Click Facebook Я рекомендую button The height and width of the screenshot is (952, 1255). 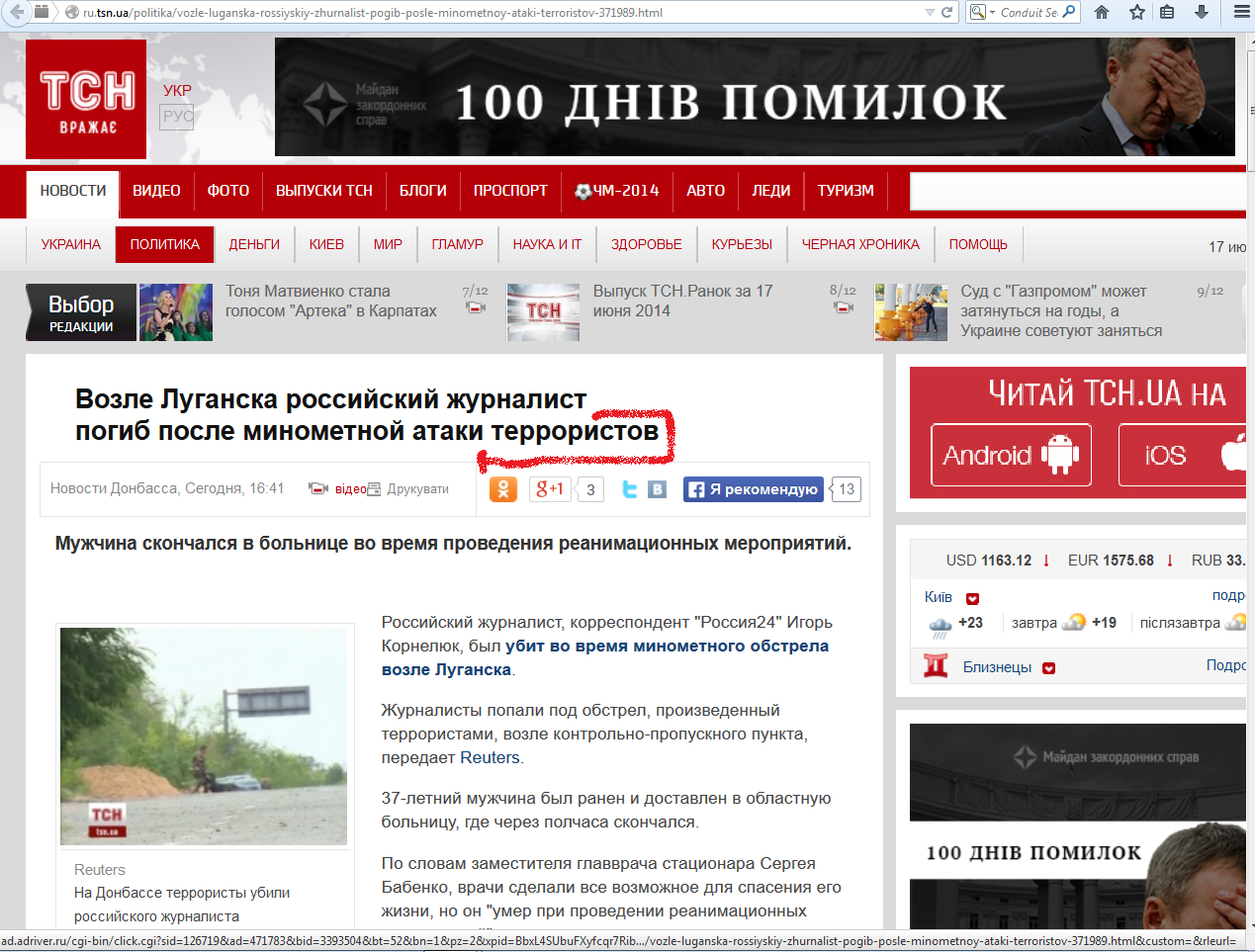pos(754,489)
